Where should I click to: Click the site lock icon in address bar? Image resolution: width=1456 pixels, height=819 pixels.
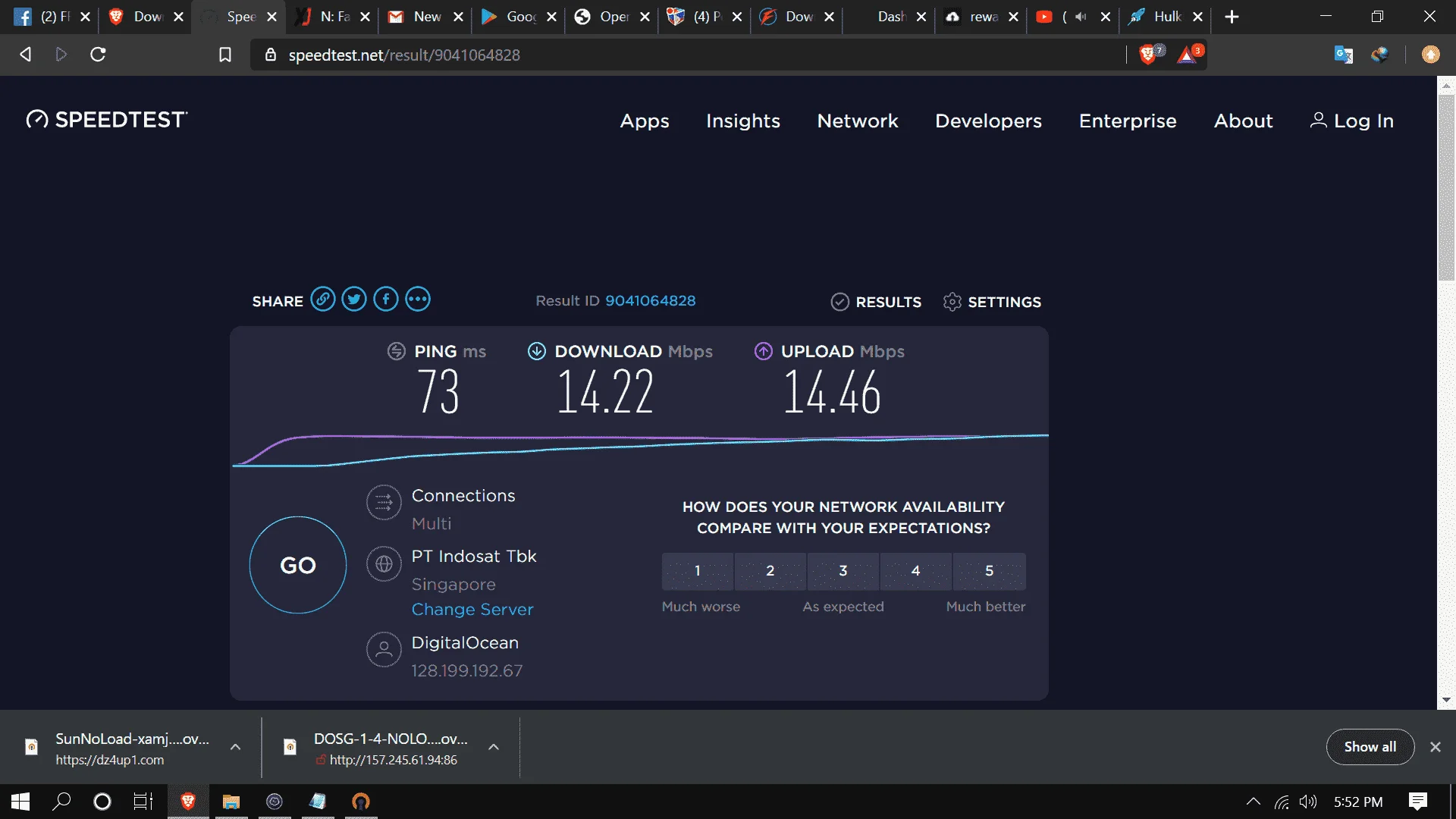coord(271,55)
